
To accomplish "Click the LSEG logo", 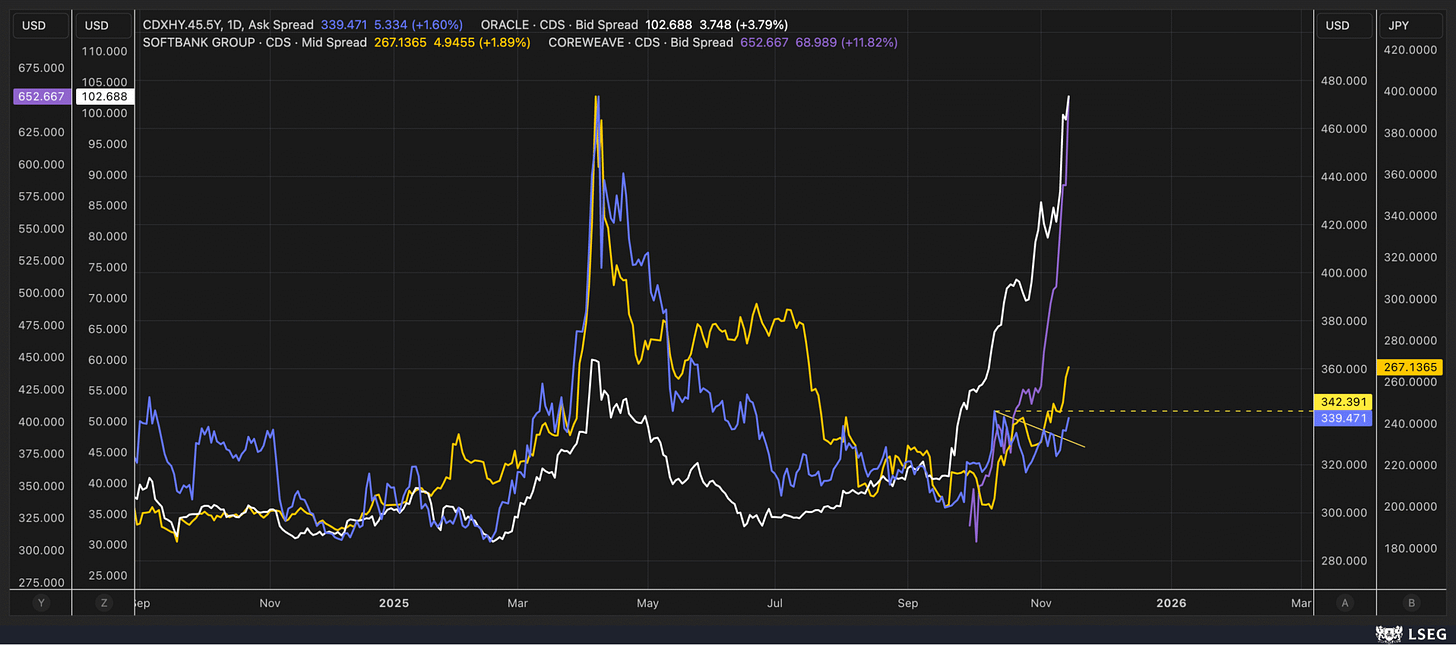I will pyautogui.click(x=1412, y=634).
